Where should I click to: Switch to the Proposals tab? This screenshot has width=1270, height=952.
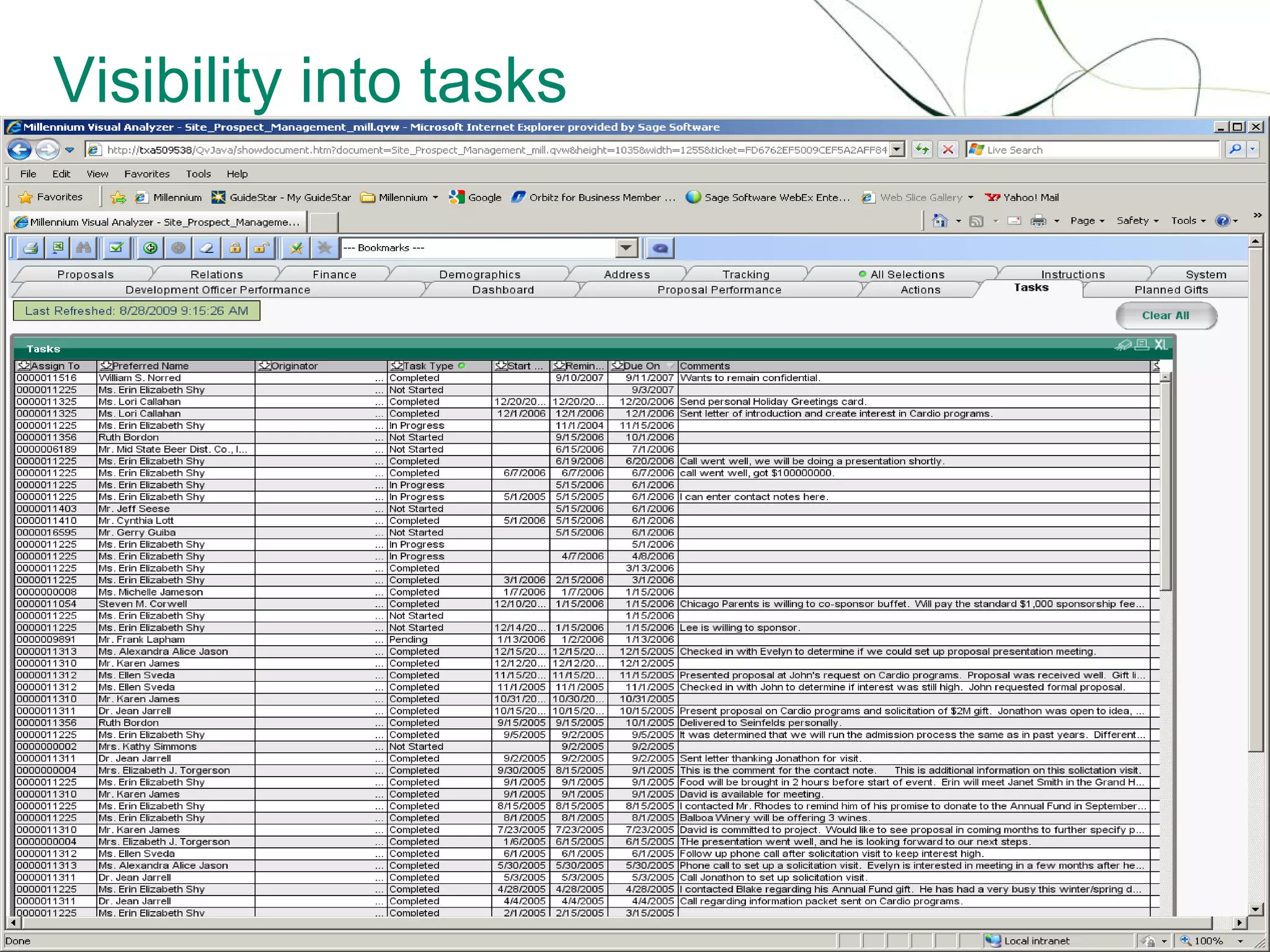(86, 275)
